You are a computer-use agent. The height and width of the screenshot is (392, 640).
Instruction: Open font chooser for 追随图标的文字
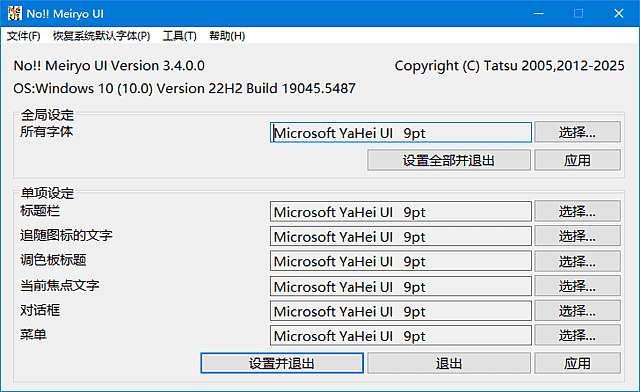click(578, 236)
